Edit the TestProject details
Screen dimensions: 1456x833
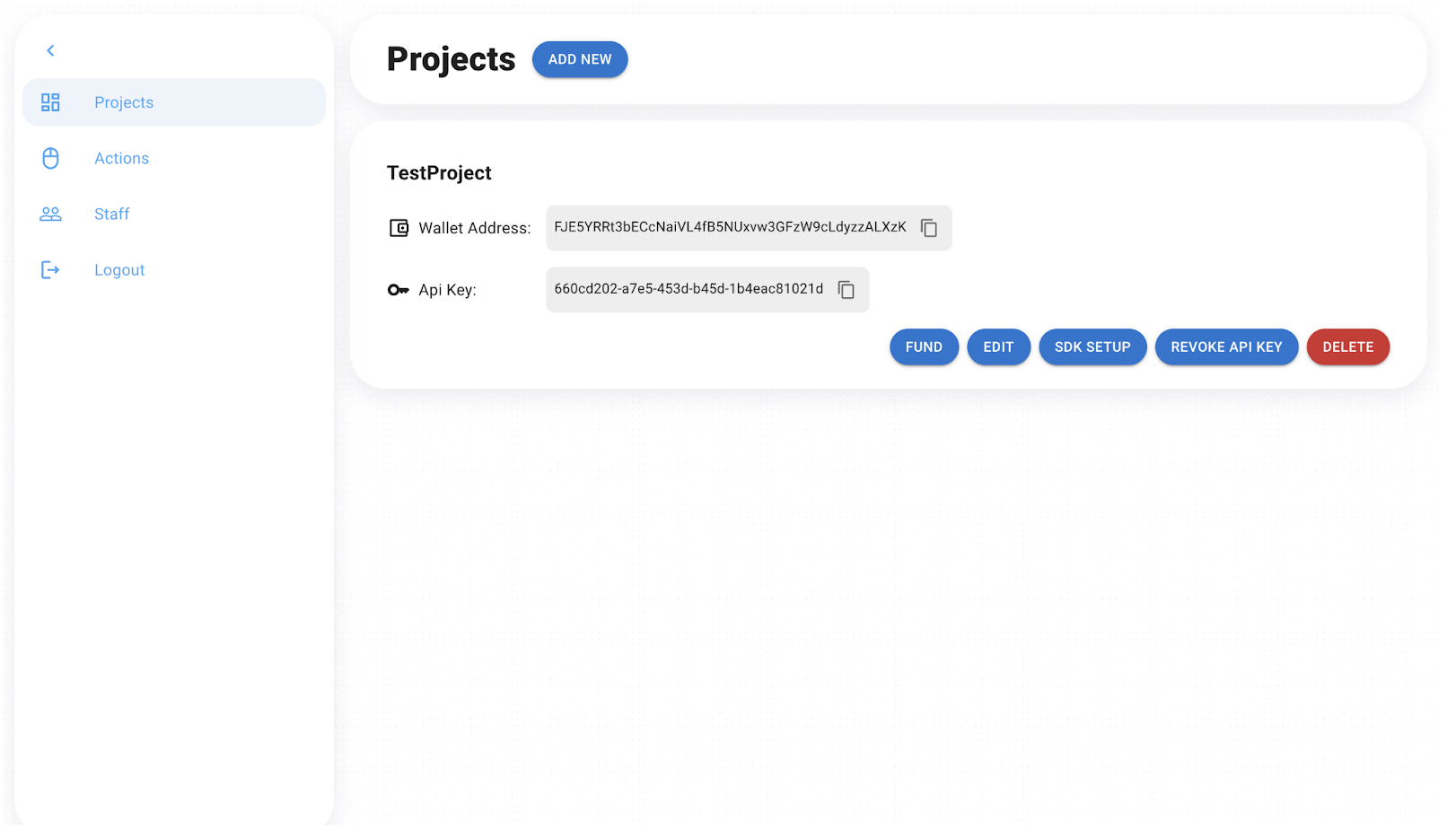click(x=998, y=347)
